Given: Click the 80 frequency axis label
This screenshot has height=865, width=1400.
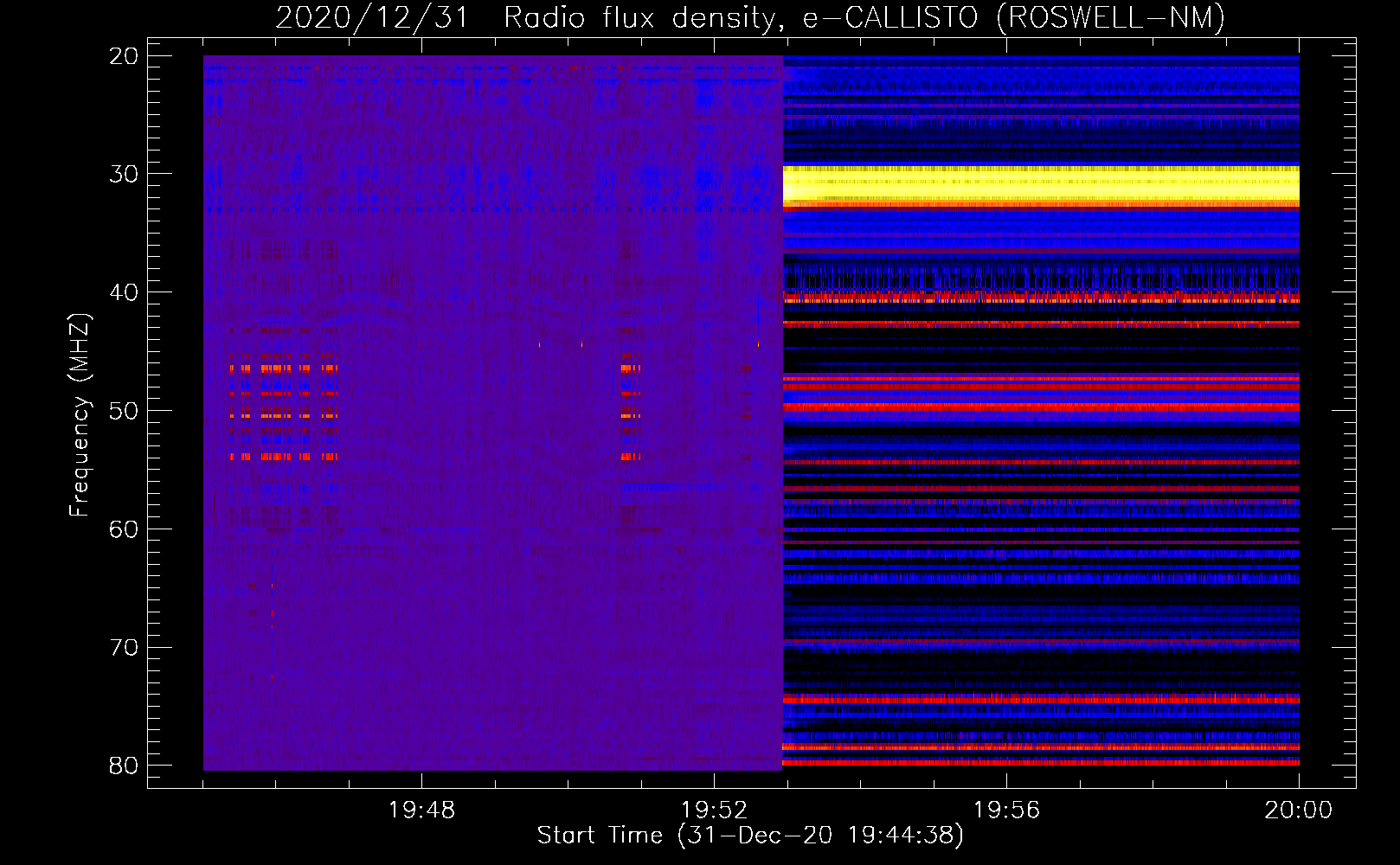Looking at the screenshot, I should (124, 766).
